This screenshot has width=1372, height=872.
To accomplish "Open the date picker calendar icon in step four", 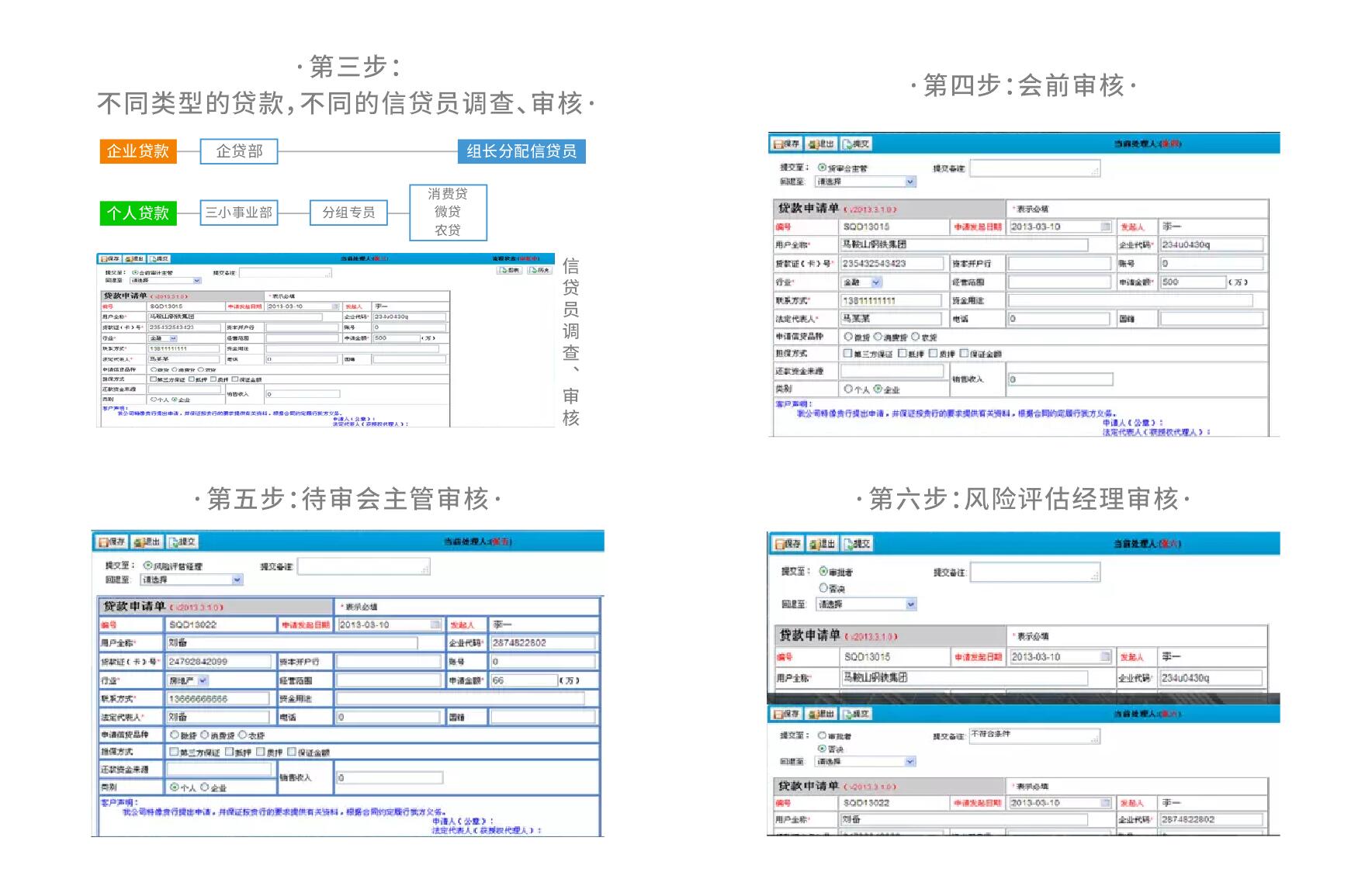I will tap(1105, 227).
